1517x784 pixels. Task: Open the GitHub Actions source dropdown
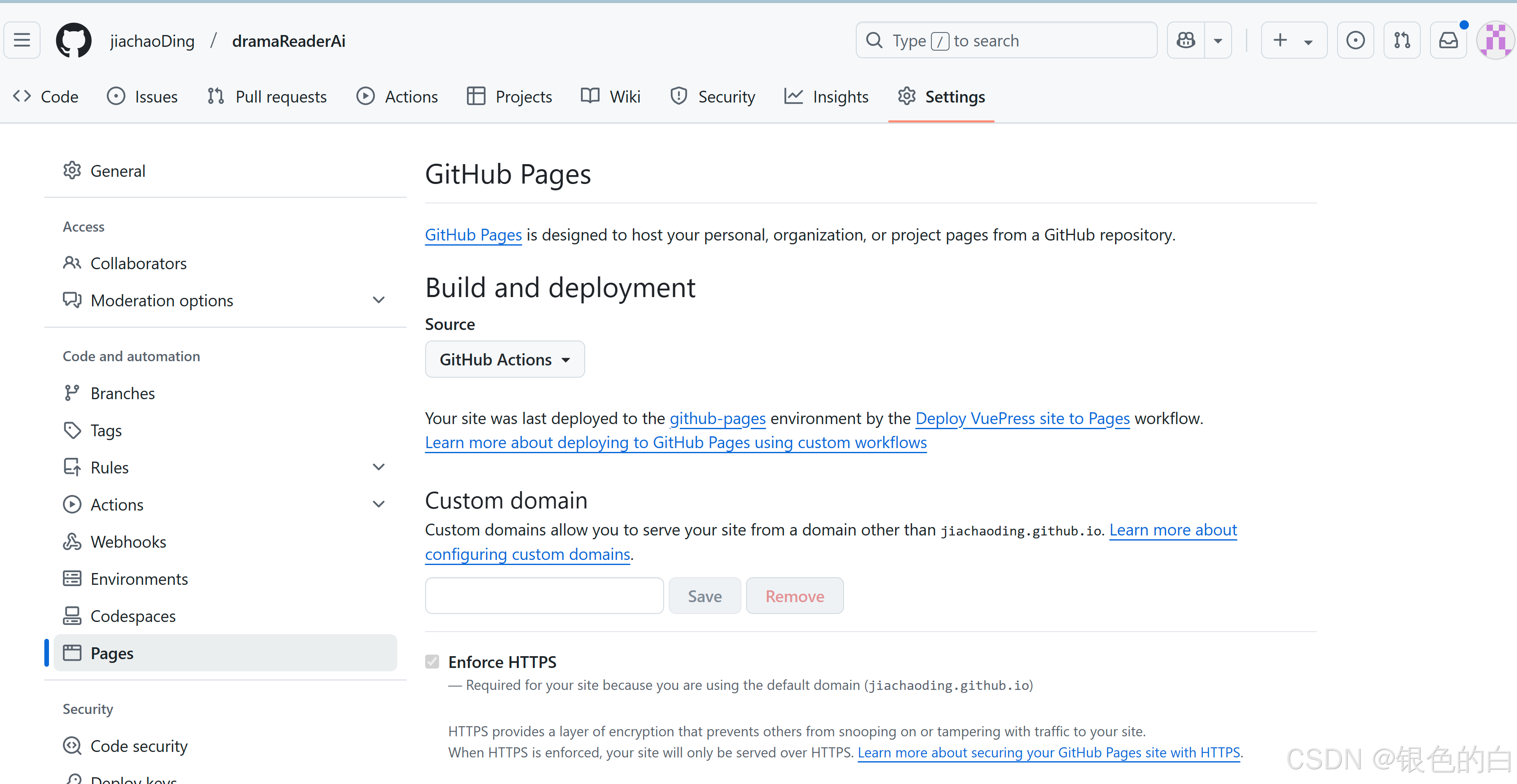(x=505, y=359)
